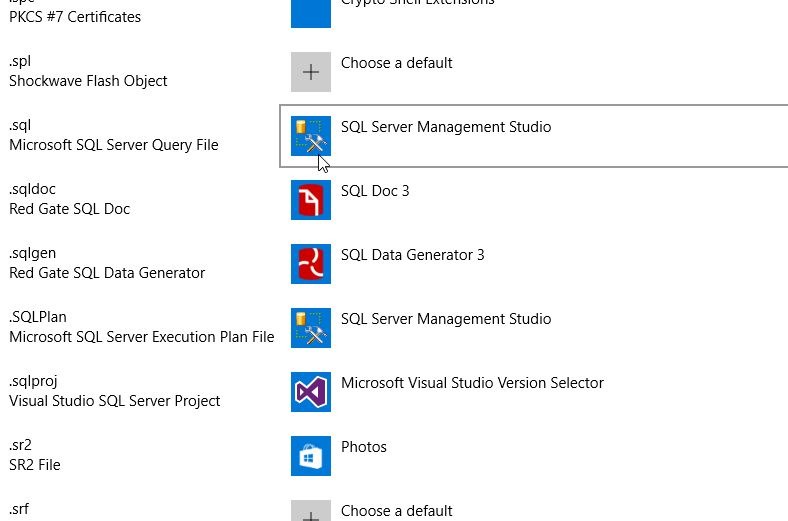The width and height of the screenshot is (788, 521).
Task: Change the Photos default for .sr2
Action: coord(364,447)
